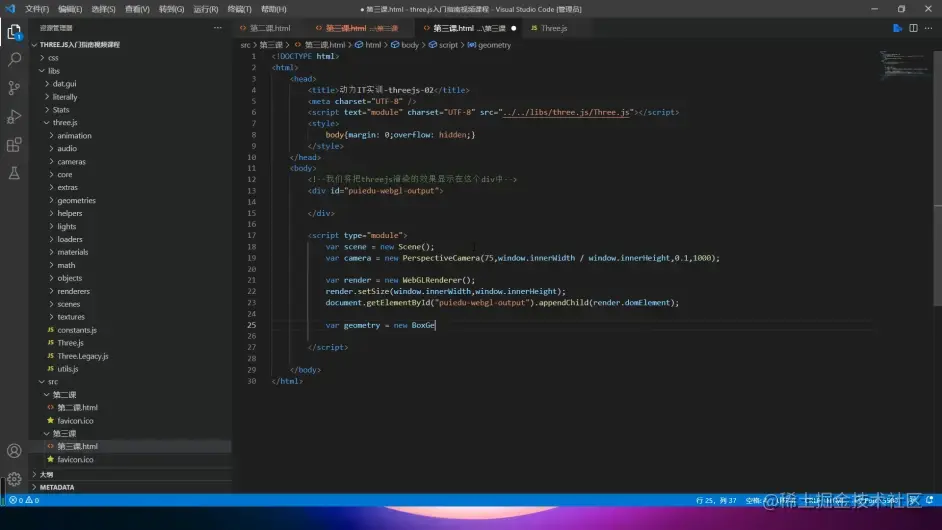
Task: Click the unsaved dot on 第三课.html tab
Action: [x=514, y=28]
